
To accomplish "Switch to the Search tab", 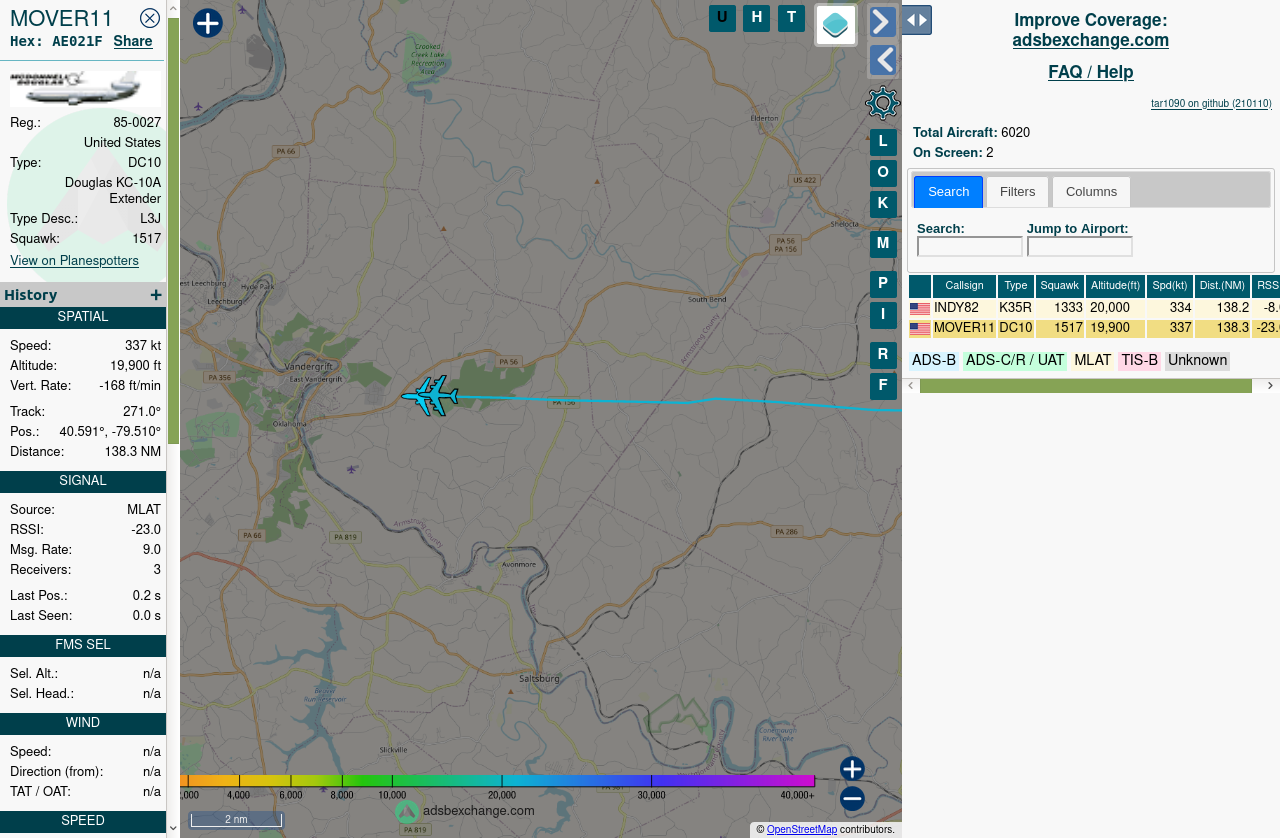I will pyautogui.click(x=948, y=192).
